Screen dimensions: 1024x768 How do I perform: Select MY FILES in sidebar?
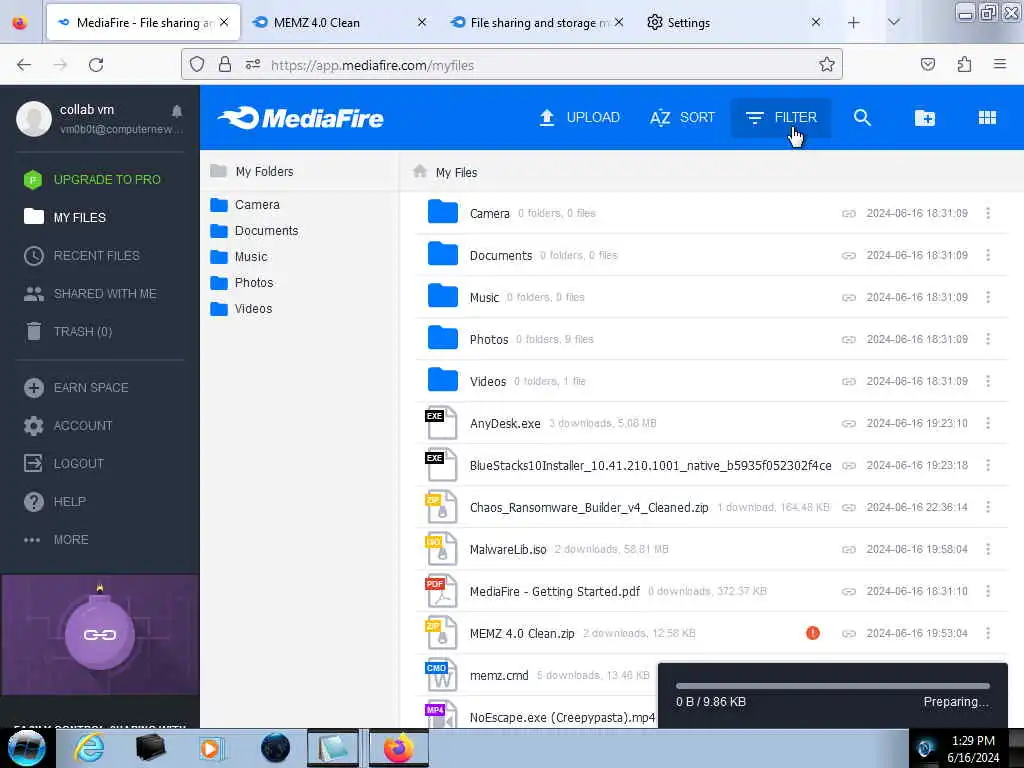point(65,217)
